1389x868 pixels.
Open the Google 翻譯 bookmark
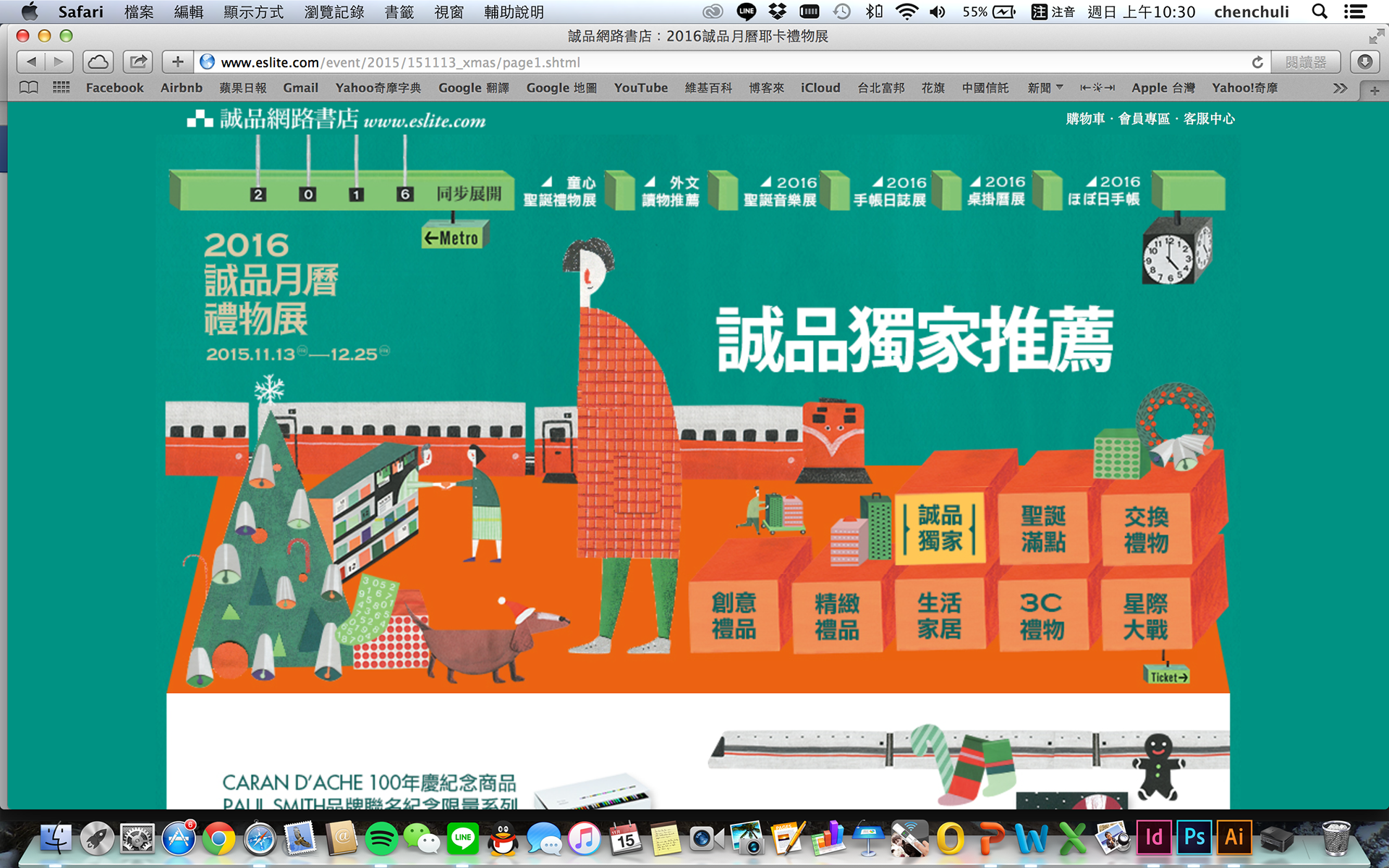(x=474, y=88)
